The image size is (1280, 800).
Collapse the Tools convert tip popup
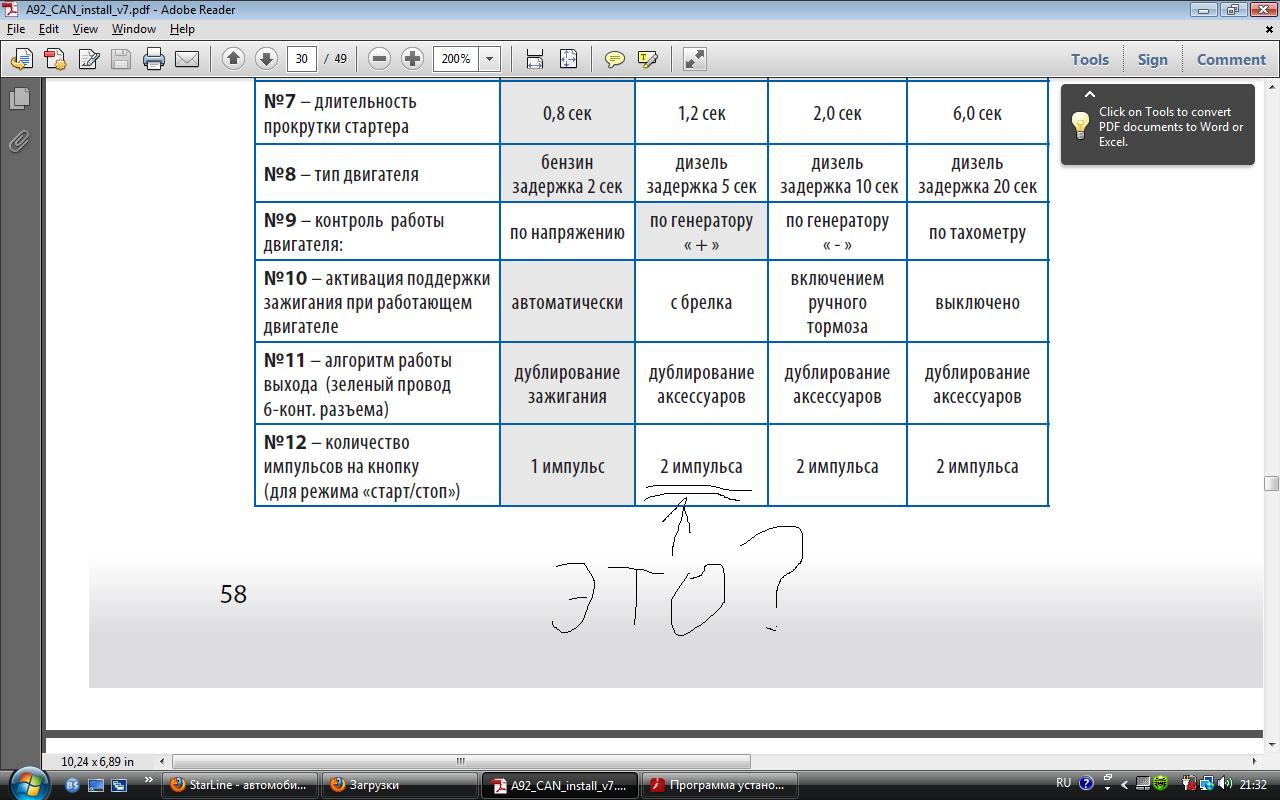tap(1090, 95)
